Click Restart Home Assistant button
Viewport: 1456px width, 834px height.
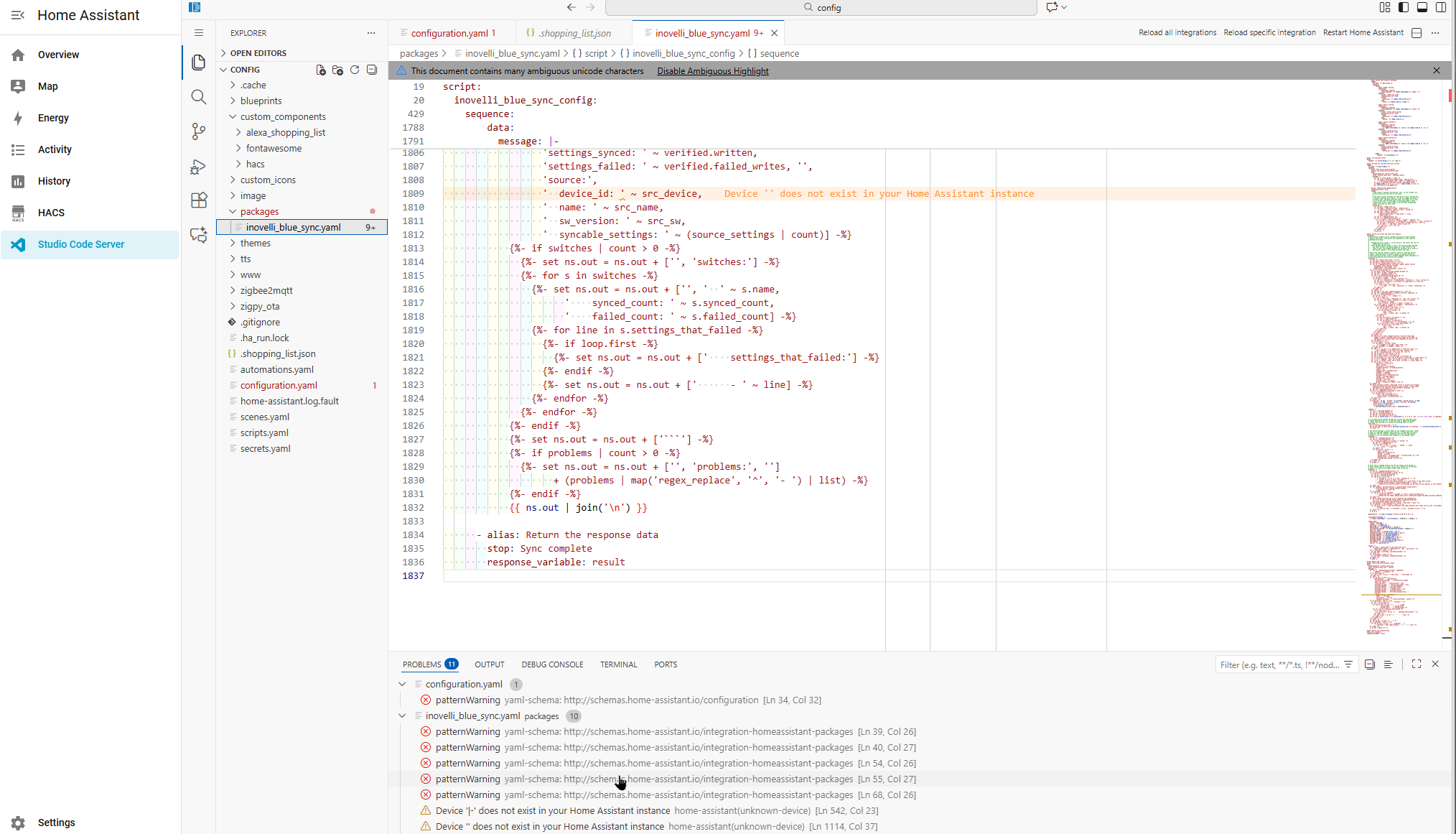coord(1363,33)
